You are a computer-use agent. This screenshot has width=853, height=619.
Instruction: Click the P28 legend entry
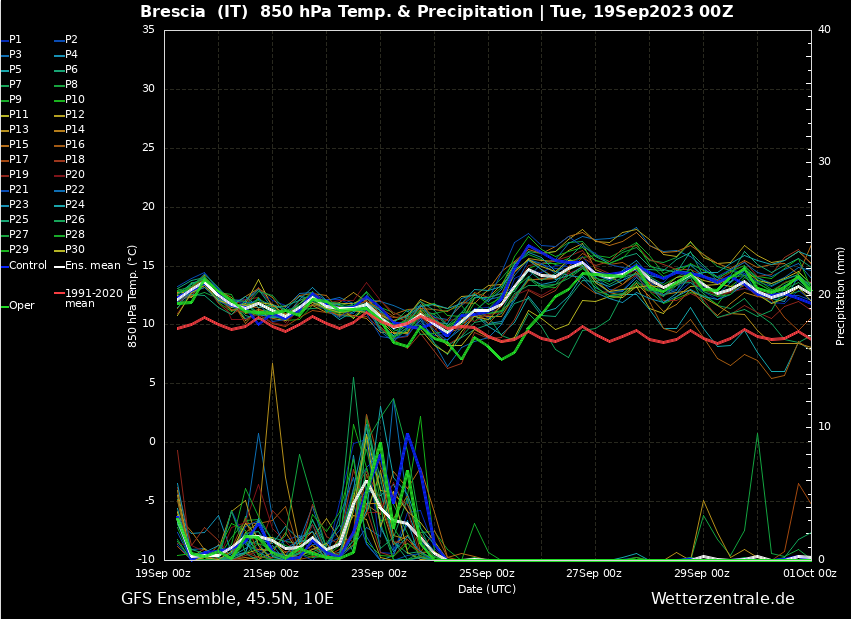pos(70,234)
